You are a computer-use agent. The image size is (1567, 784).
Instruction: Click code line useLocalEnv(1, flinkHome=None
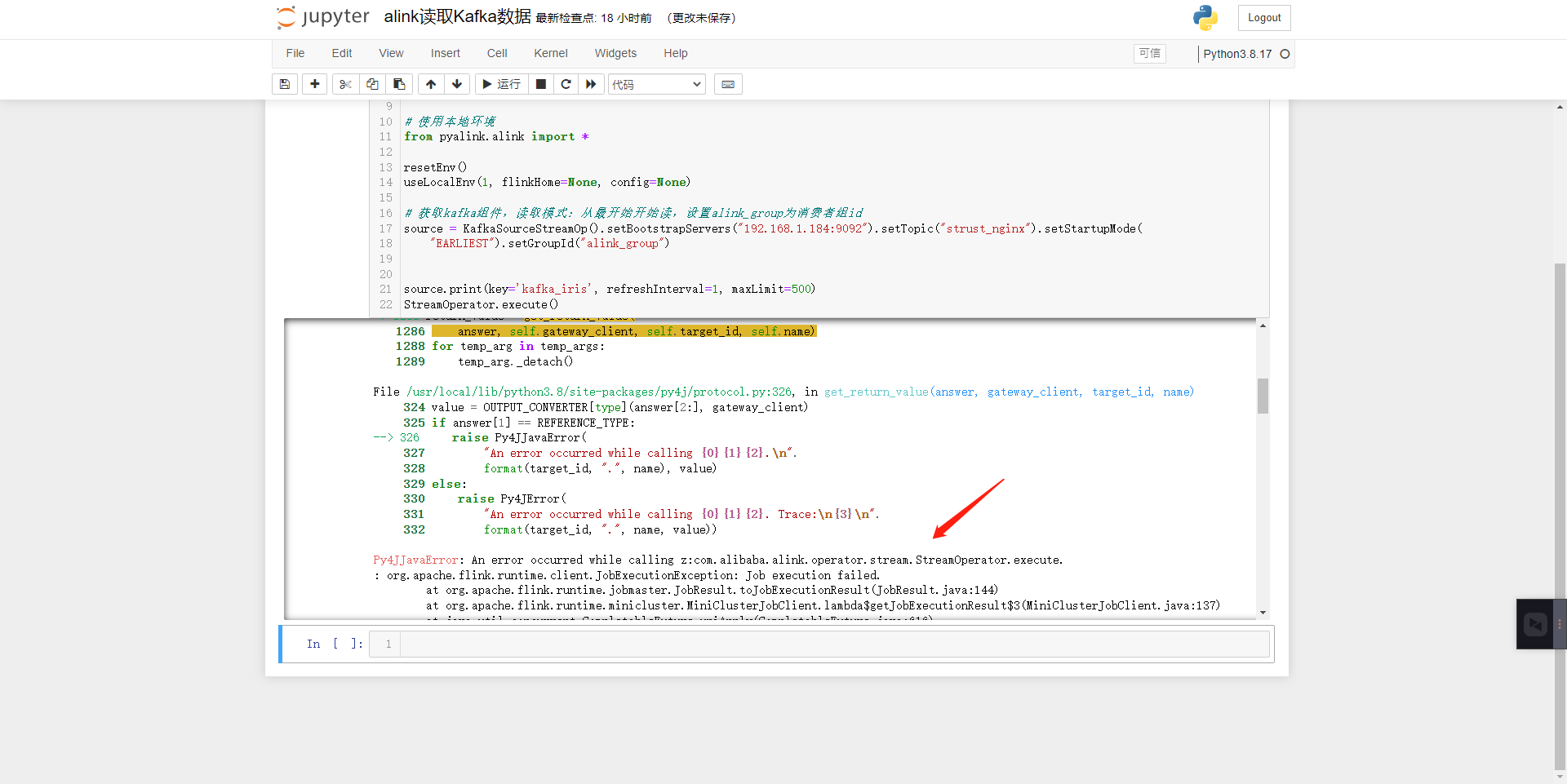(x=547, y=182)
